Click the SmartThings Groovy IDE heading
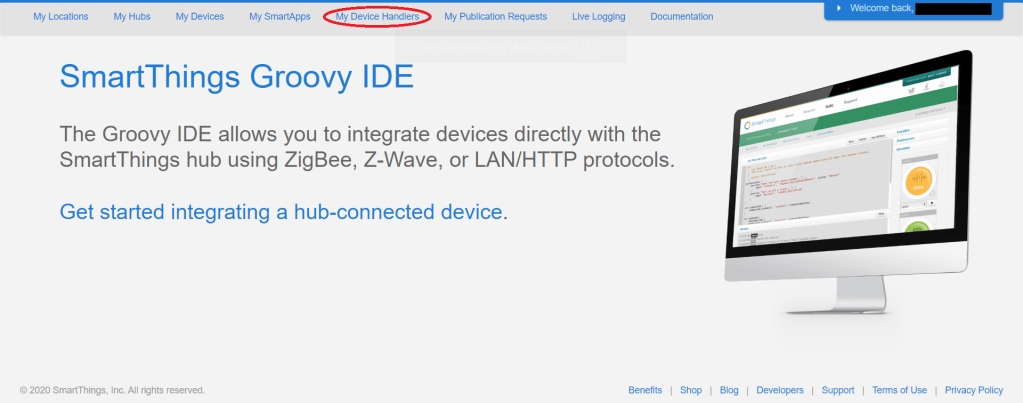 (236, 77)
